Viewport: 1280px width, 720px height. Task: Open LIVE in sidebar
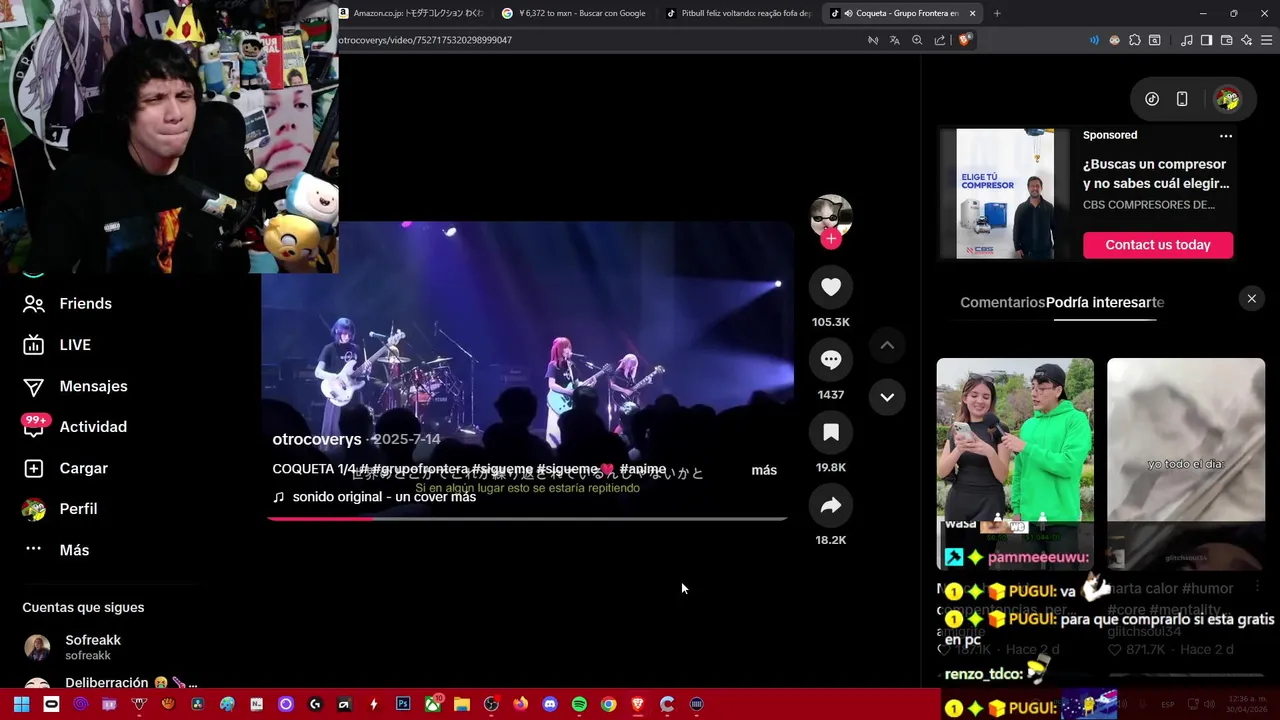coord(57,345)
